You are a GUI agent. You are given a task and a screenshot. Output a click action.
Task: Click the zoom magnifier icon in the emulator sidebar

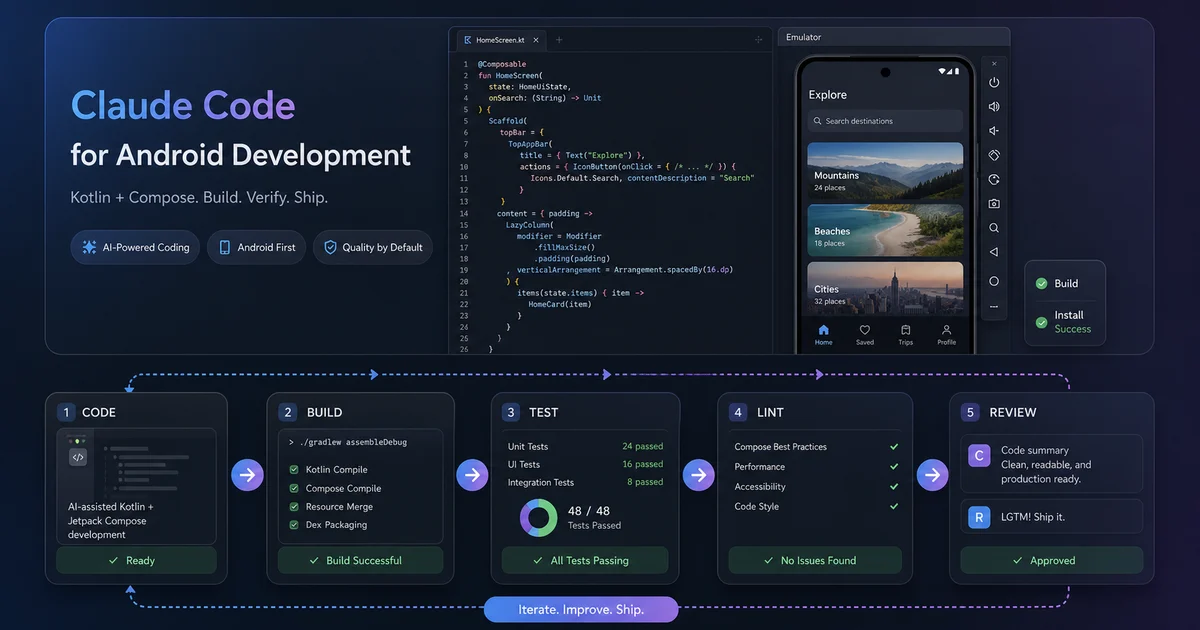tap(994, 228)
